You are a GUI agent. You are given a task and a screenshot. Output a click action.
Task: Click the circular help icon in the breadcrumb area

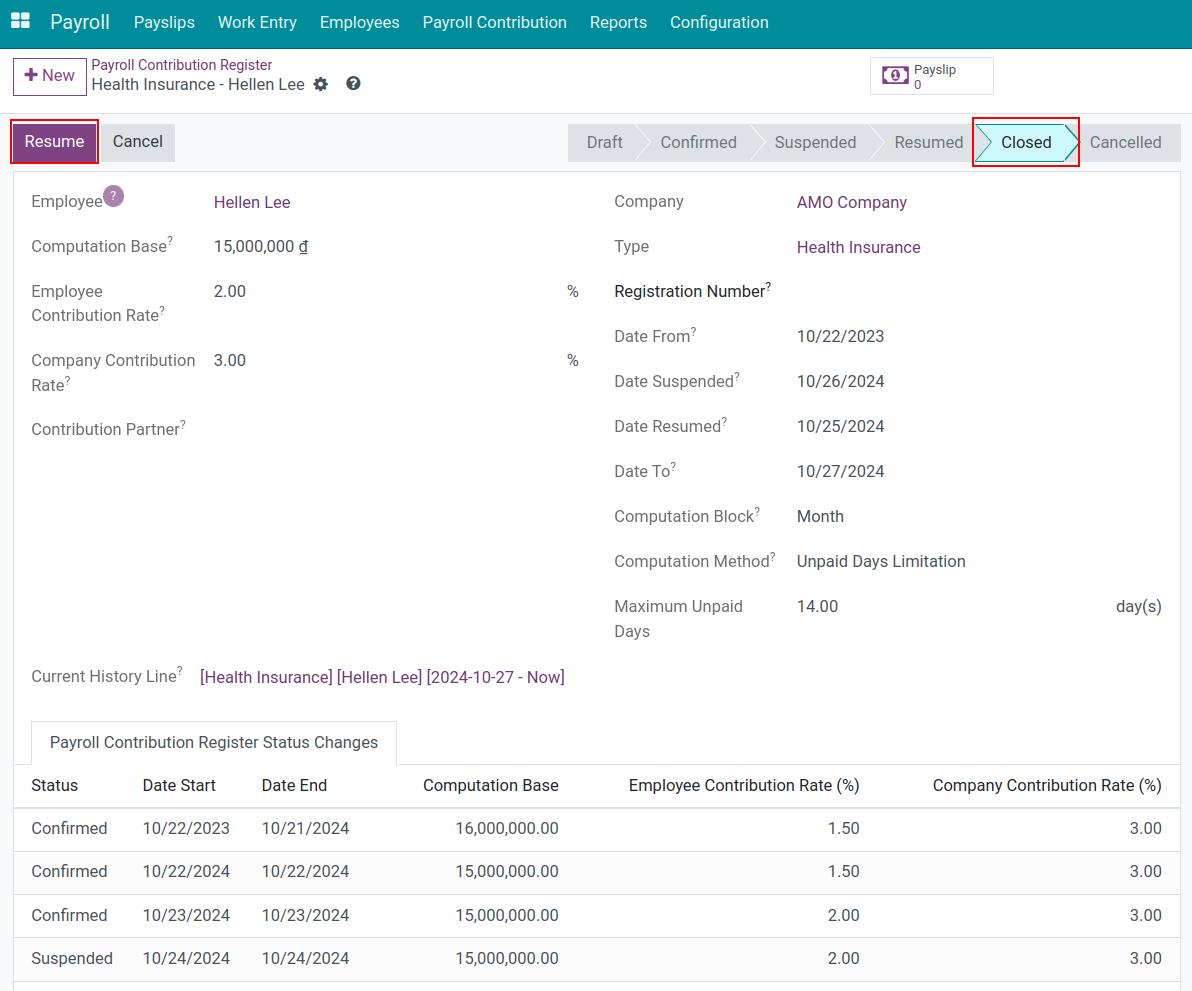pos(353,83)
